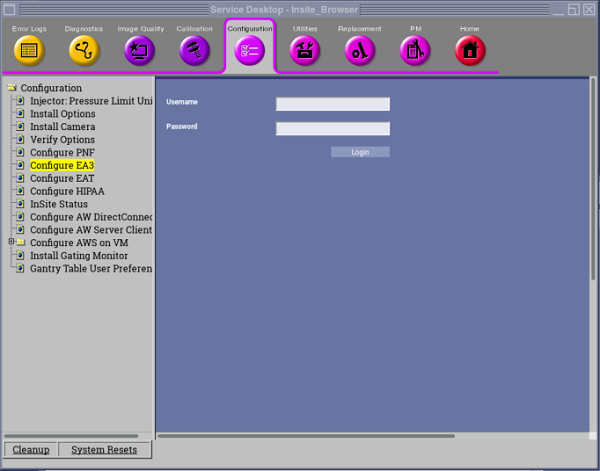
Task: Go to Home icon
Action: (470, 50)
